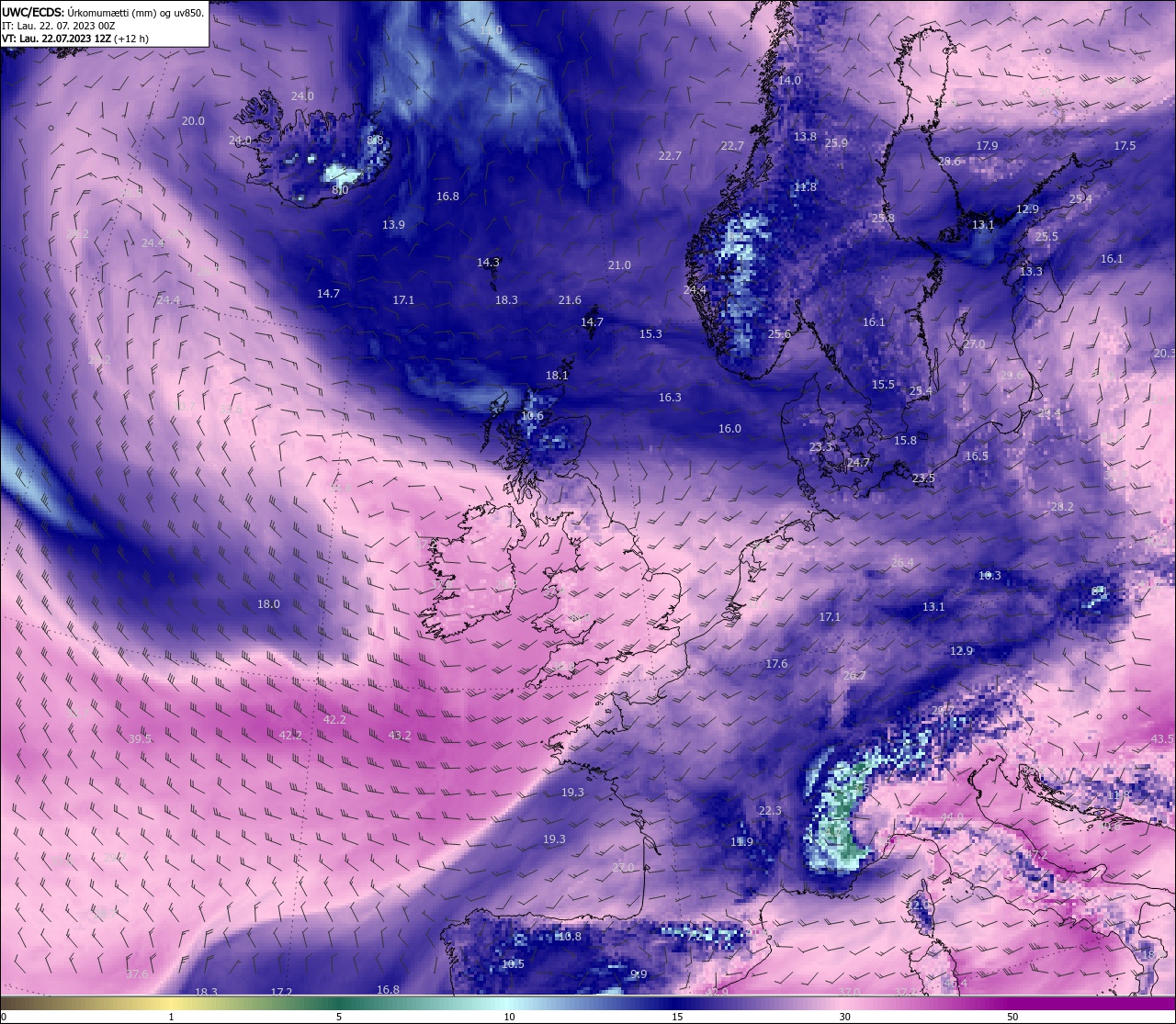The height and width of the screenshot is (1024, 1176).
Task: Click the 17.5 value label
Action: [1125, 146]
